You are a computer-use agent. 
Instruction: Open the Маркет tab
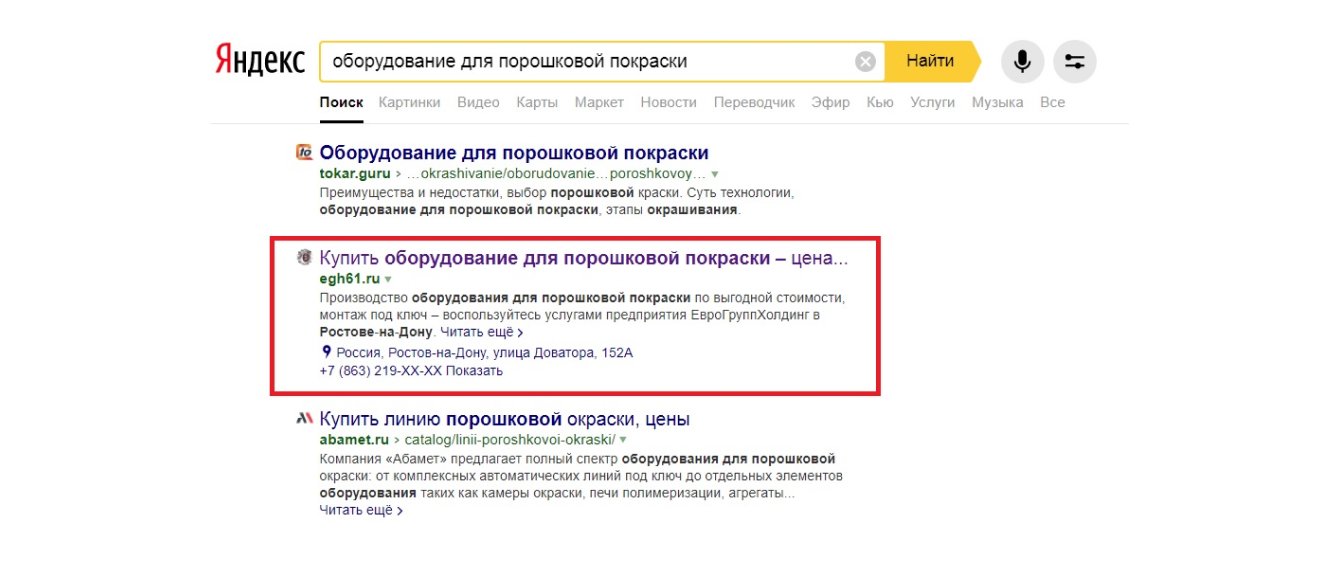click(599, 102)
